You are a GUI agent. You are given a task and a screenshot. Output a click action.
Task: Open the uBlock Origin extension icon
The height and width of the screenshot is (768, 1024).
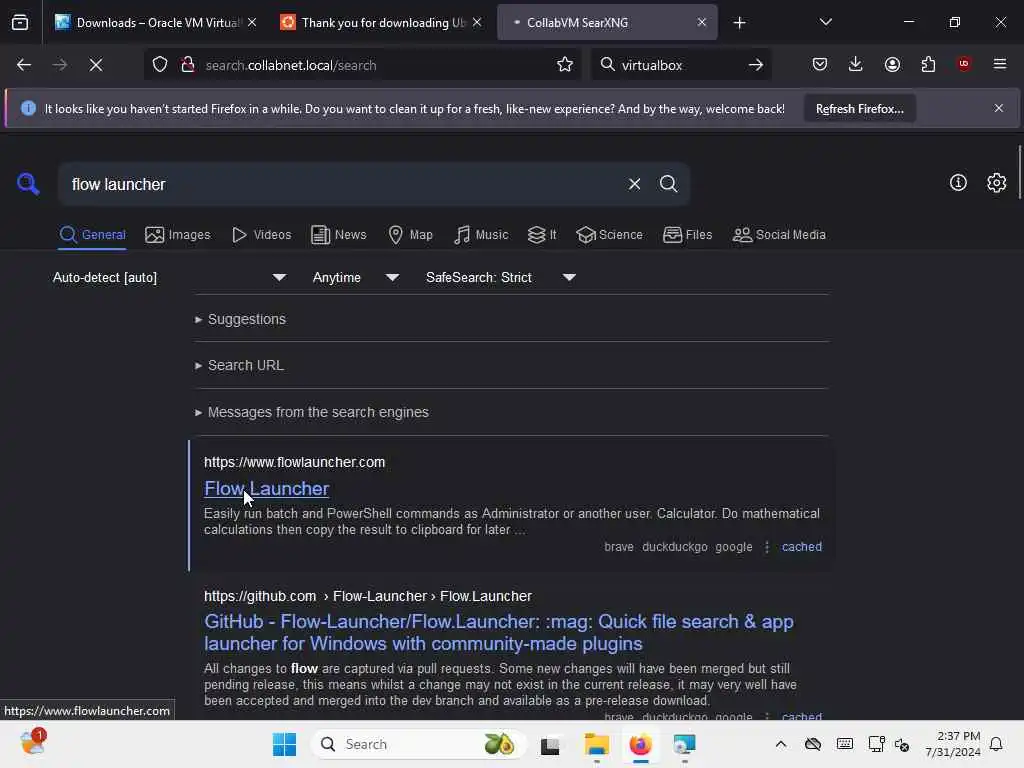964,64
